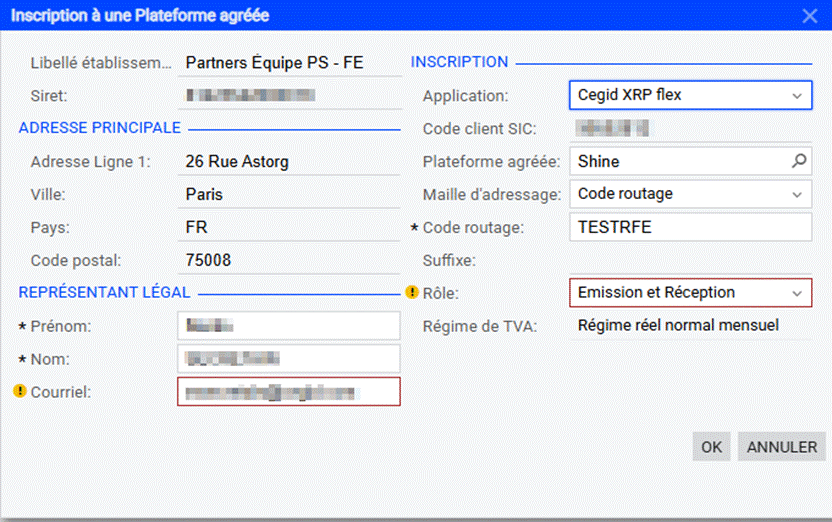The height and width of the screenshot is (522, 832).
Task: Click the Adresse Ligne 1 label
Action: [91, 162]
